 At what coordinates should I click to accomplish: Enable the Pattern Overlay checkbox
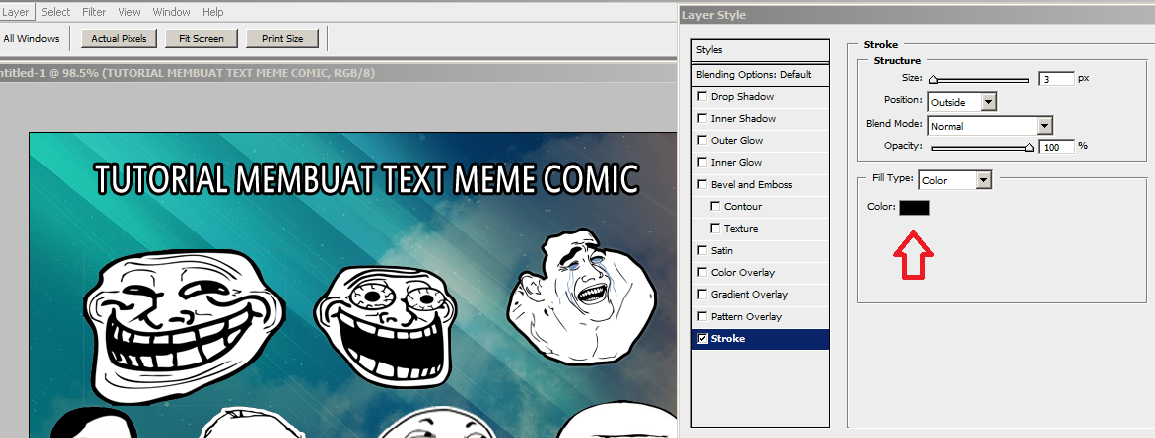click(702, 317)
